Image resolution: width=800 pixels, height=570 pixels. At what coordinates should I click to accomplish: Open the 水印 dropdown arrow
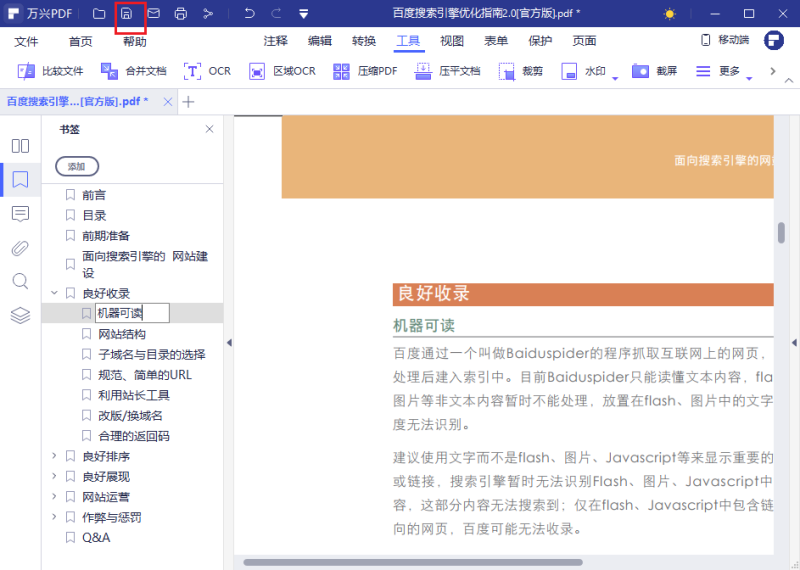[x=615, y=78]
